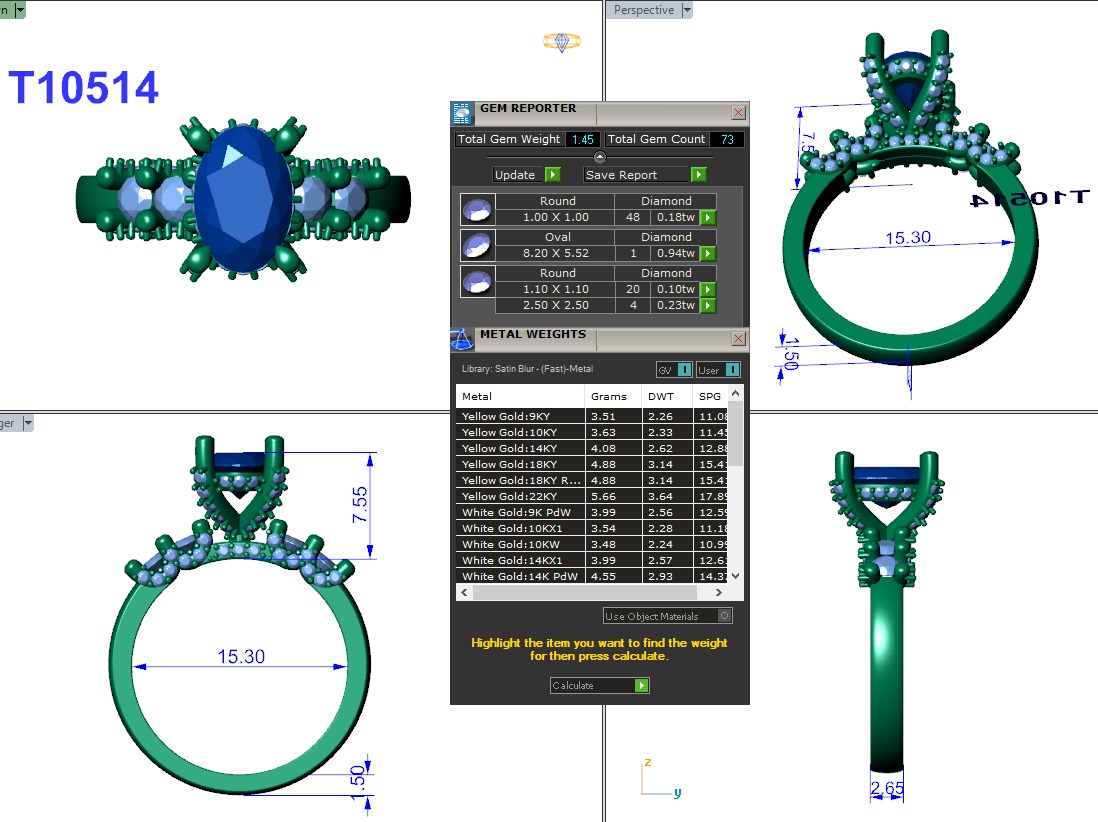Click the diamond ring logo icon
This screenshot has height=822, width=1098.
[562, 42]
